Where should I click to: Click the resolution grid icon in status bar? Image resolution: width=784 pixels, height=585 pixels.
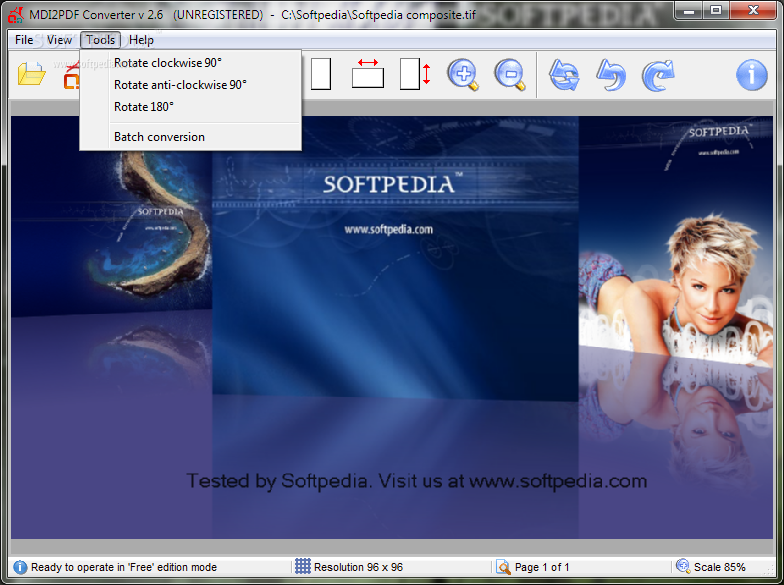point(302,566)
